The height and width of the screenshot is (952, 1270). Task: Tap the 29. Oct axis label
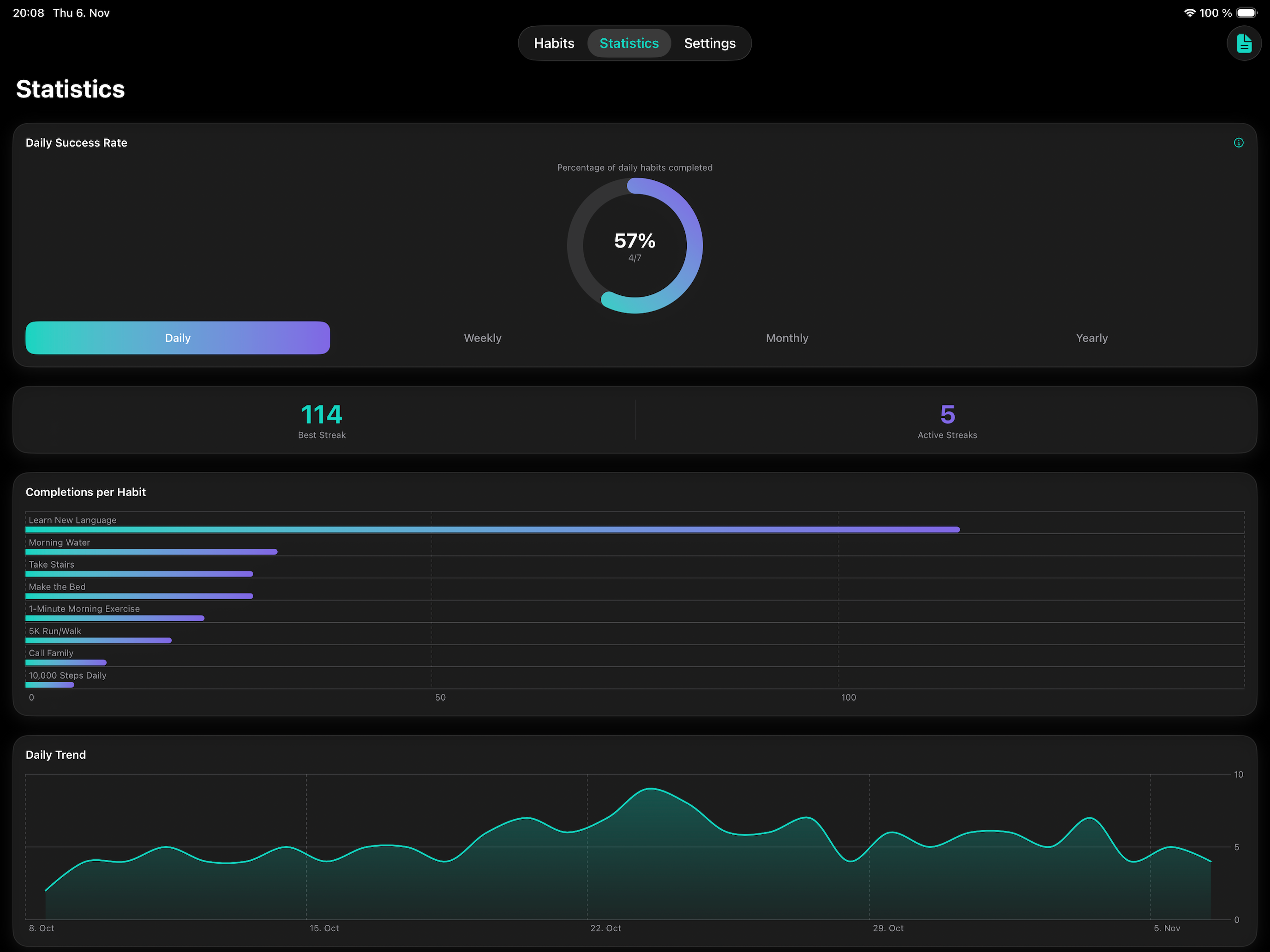point(888,928)
